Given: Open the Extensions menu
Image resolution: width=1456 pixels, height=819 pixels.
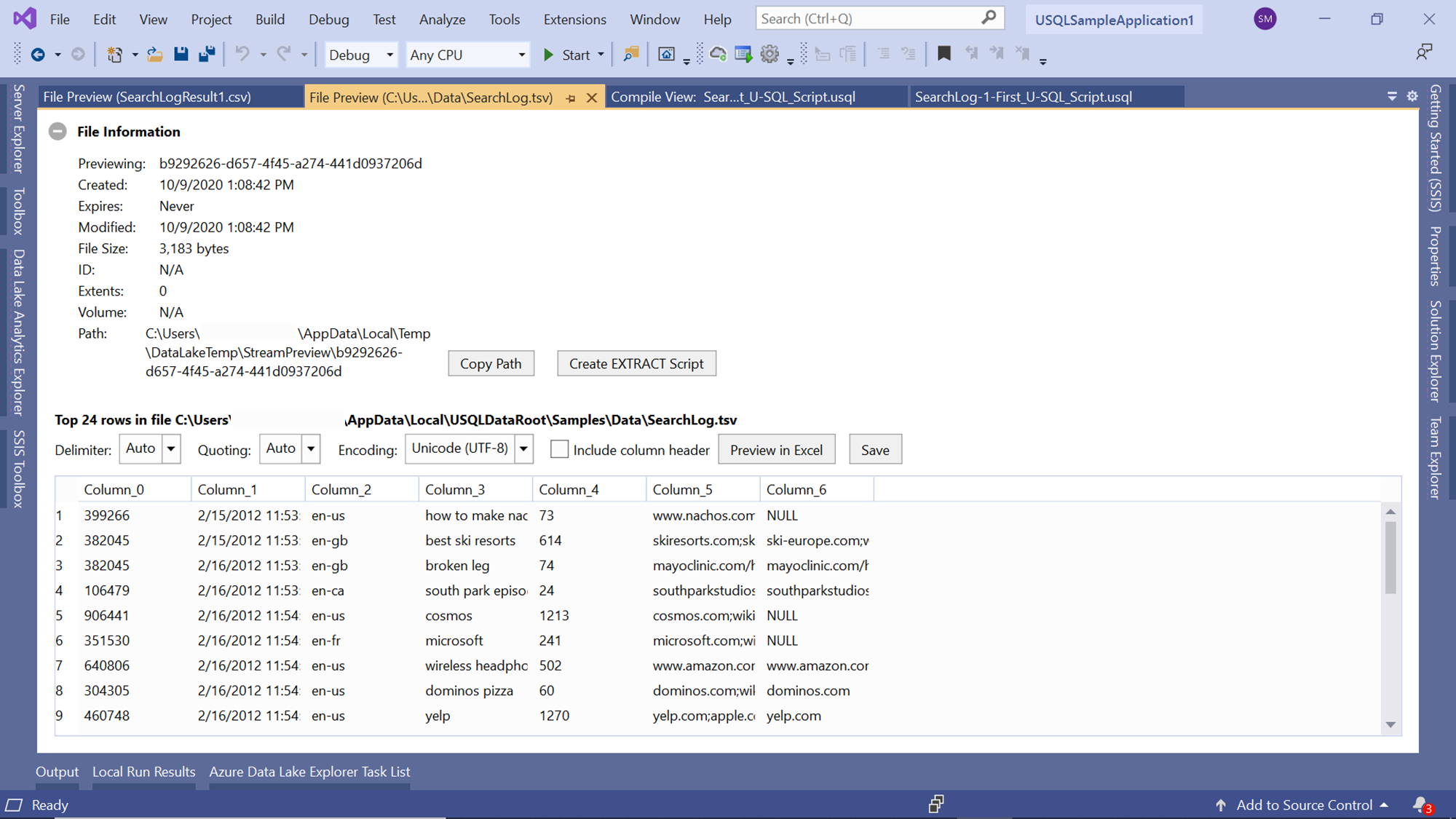Looking at the screenshot, I should [574, 20].
